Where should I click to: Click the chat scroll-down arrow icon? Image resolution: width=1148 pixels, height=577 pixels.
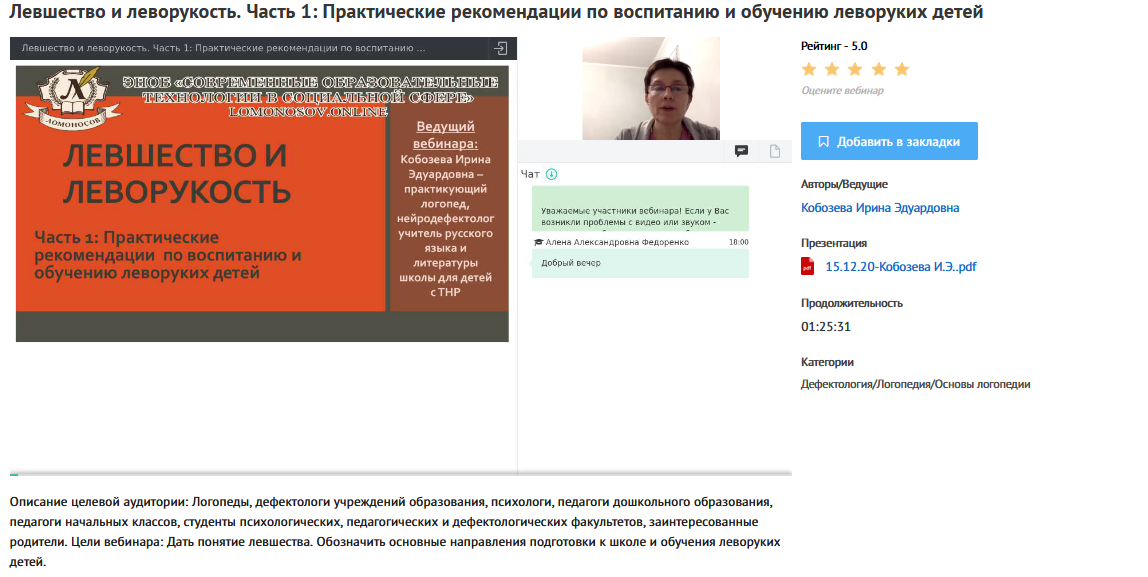552,174
